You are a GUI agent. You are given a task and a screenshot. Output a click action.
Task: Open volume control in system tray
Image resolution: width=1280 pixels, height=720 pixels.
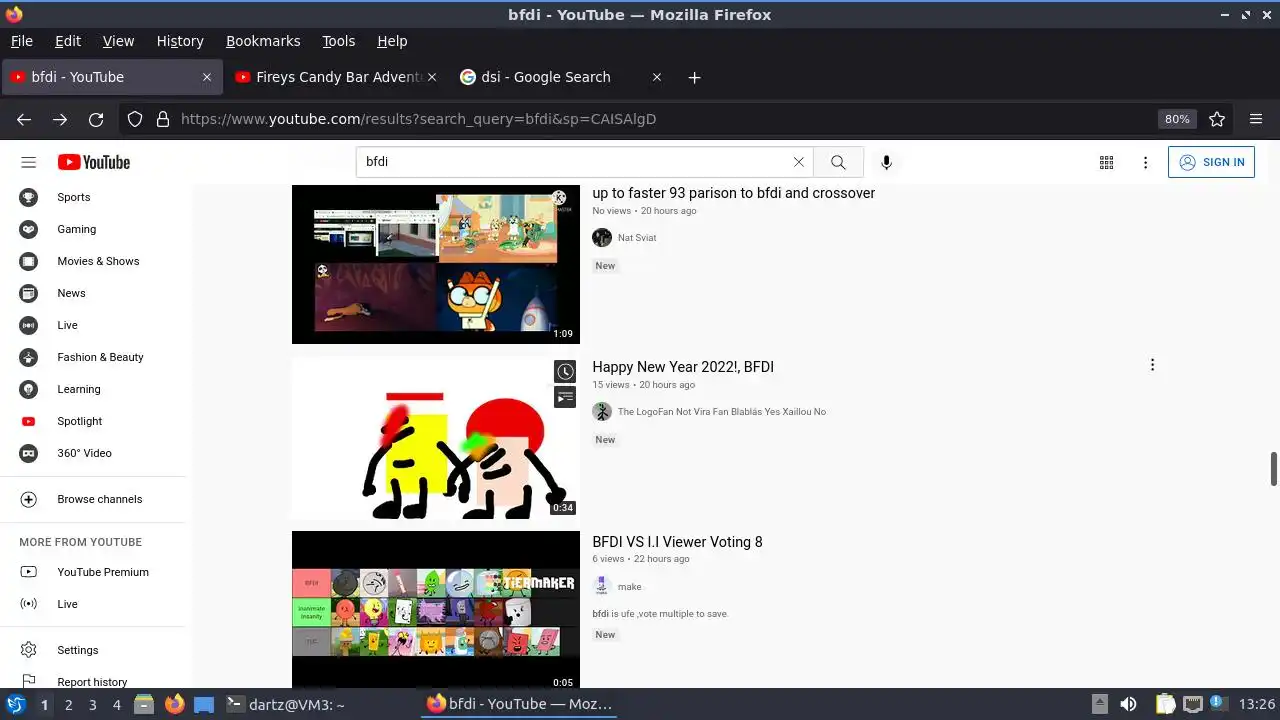[x=1128, y=705]
